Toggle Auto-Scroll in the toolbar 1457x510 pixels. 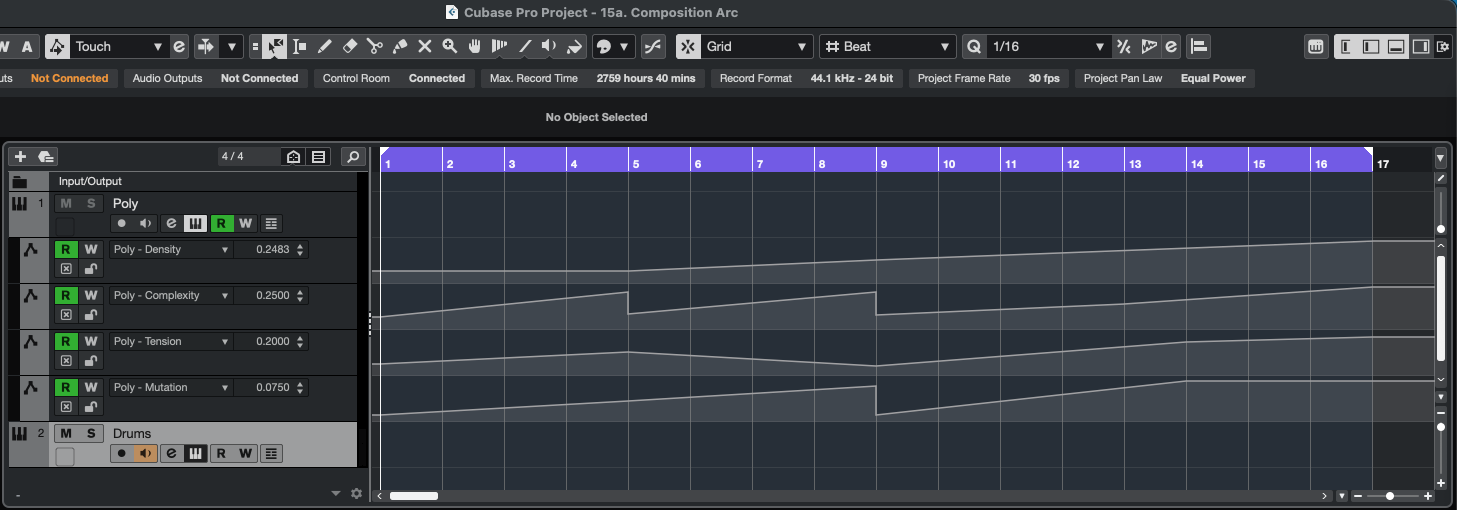point(206,46)
